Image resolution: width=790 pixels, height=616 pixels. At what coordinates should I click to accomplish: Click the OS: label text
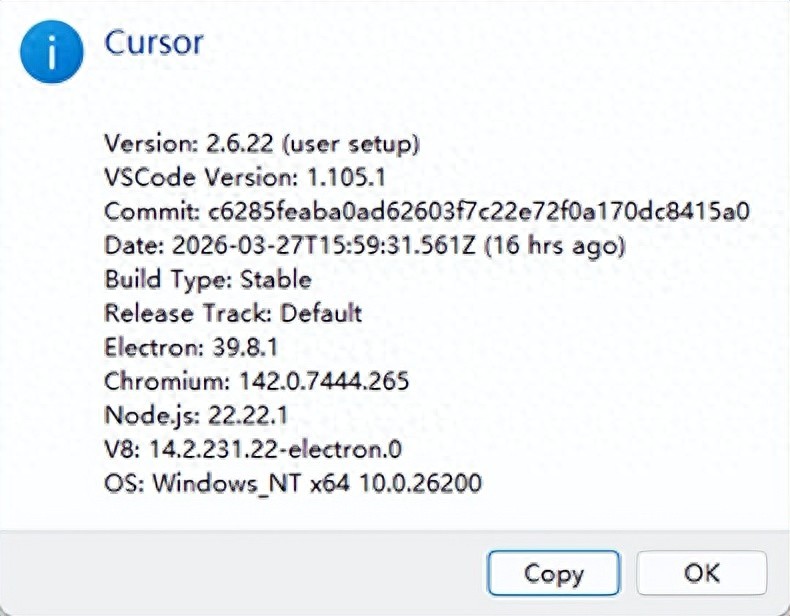(124, 483)
